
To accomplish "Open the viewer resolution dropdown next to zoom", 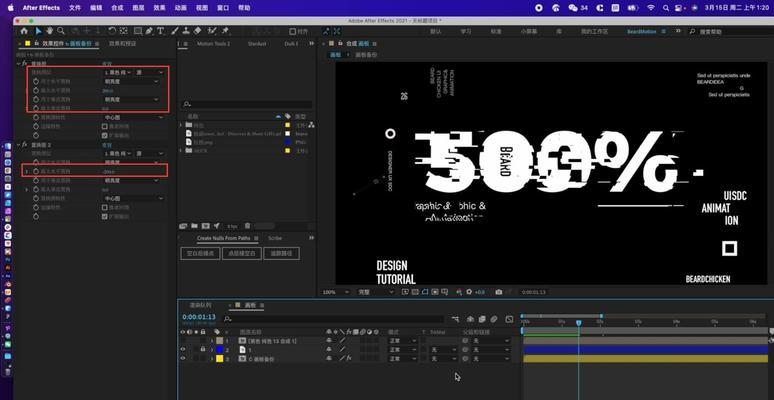I will [x=375, y=292].
